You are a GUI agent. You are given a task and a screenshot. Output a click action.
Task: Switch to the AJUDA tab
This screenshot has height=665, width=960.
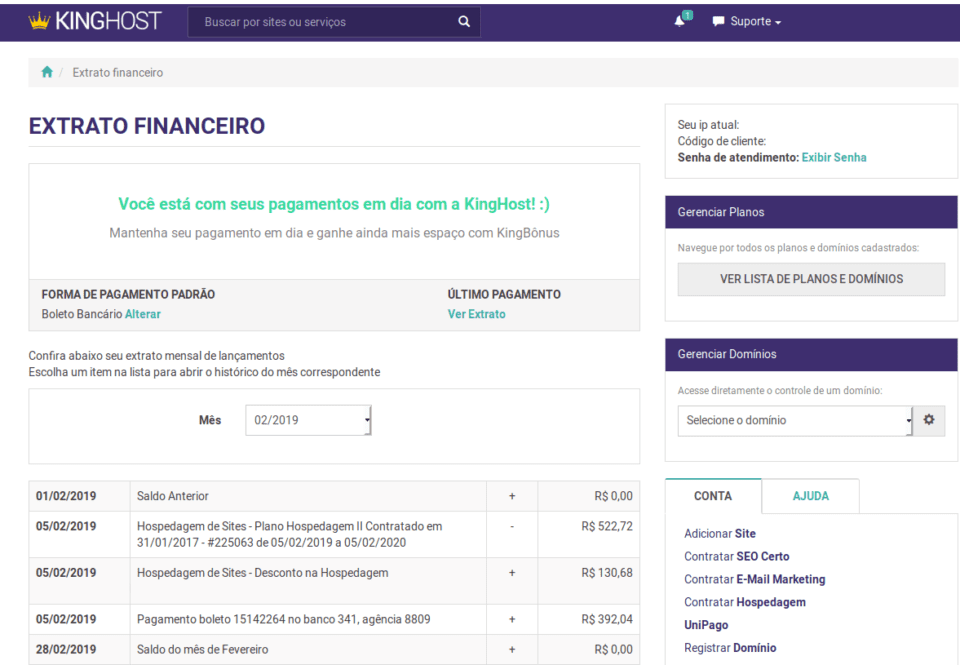click(811, 496)
